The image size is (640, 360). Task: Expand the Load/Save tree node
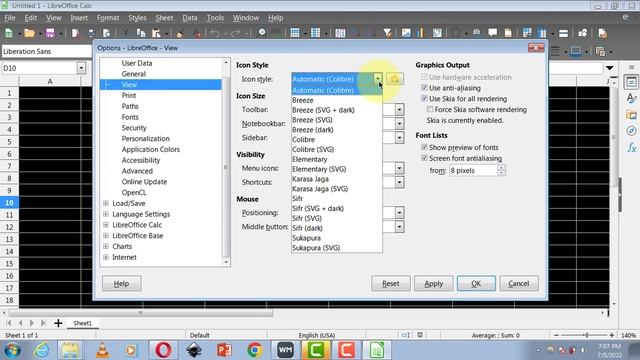(x=106, y=203)
